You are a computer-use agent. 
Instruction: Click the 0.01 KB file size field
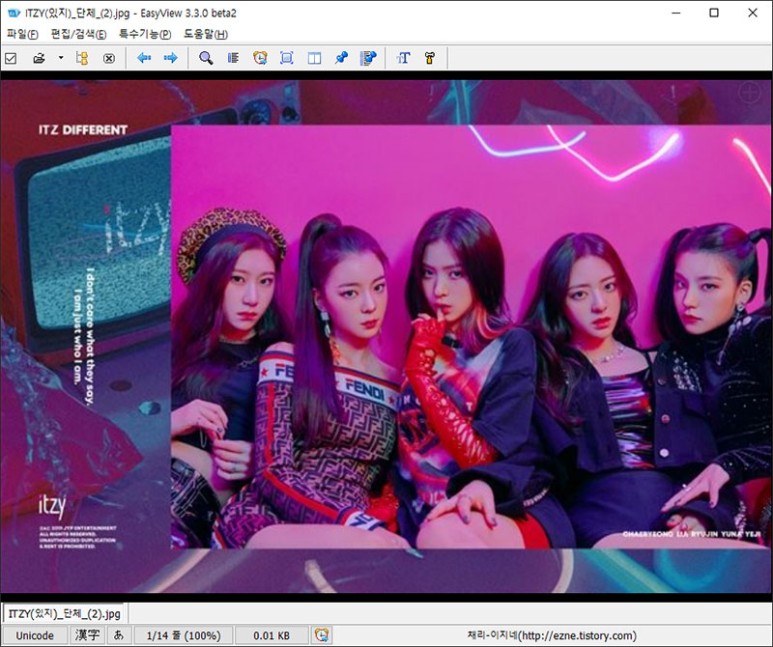272,635
